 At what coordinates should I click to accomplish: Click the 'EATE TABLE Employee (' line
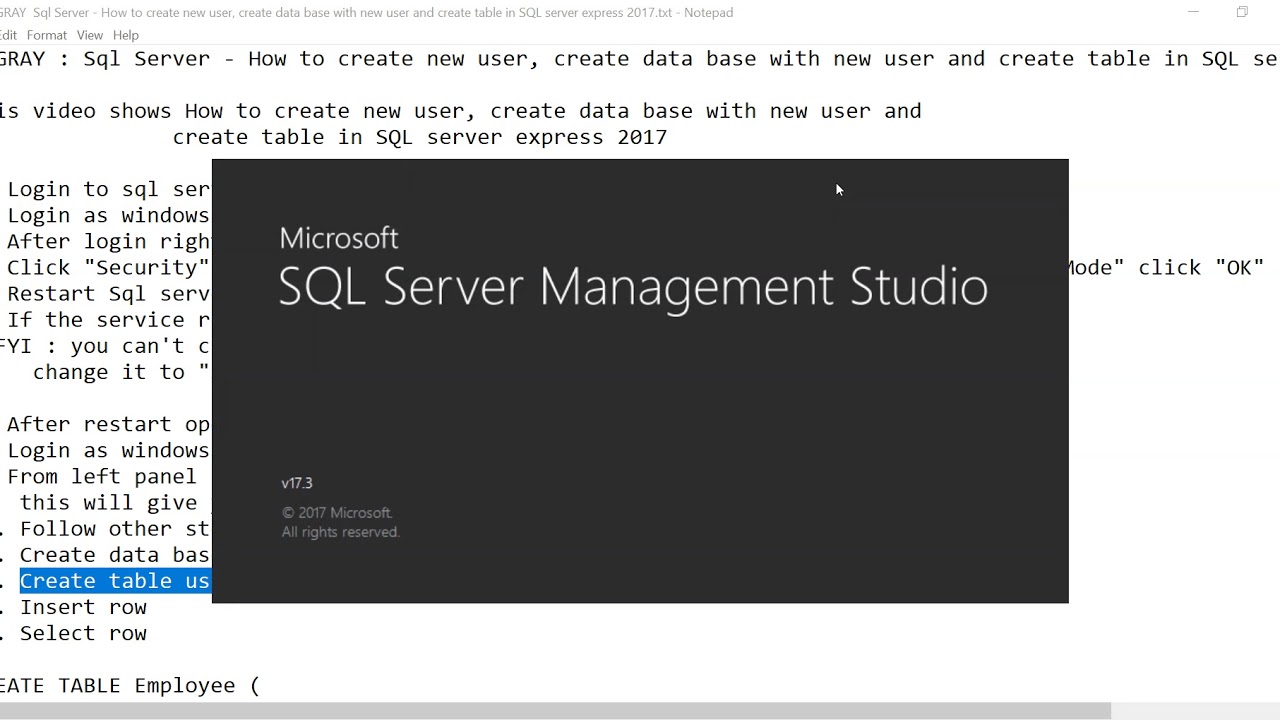[x=129, y=686]
